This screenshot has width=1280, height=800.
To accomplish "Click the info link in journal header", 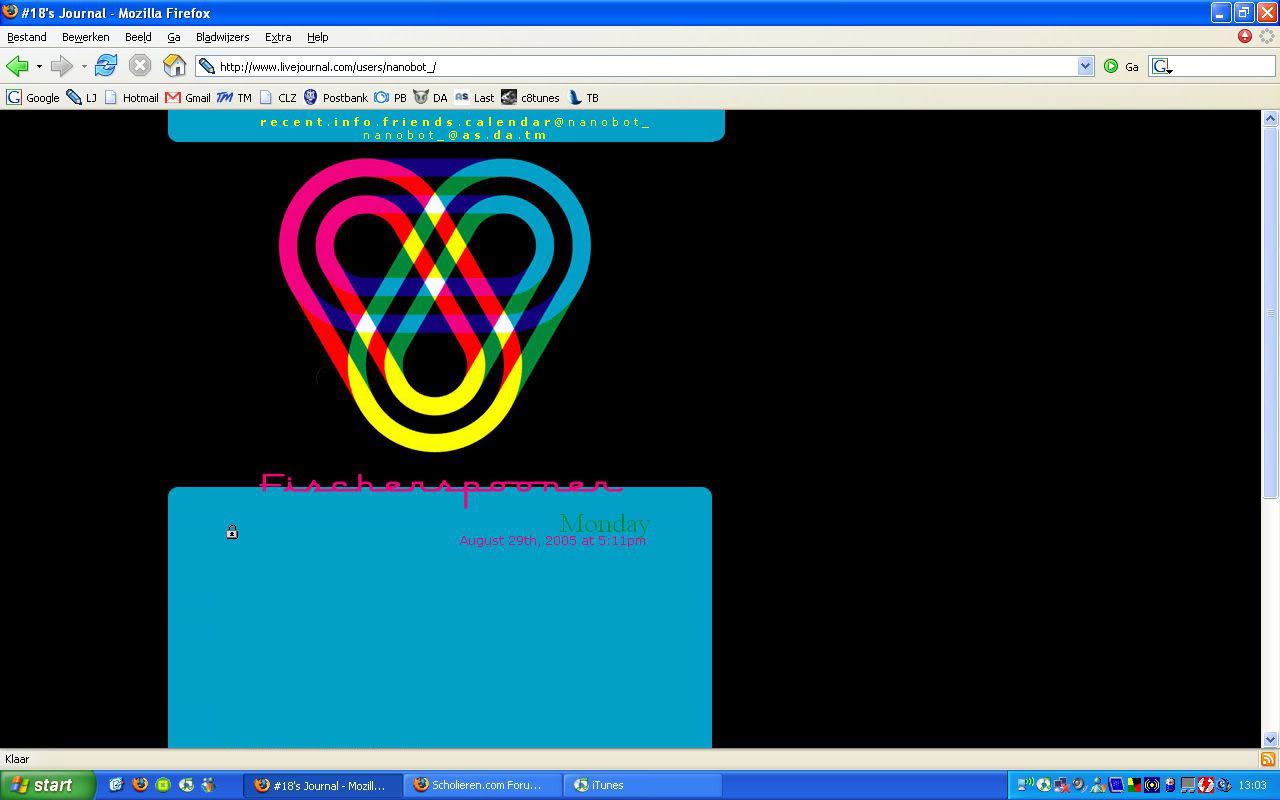I will [x=353, y=122].
